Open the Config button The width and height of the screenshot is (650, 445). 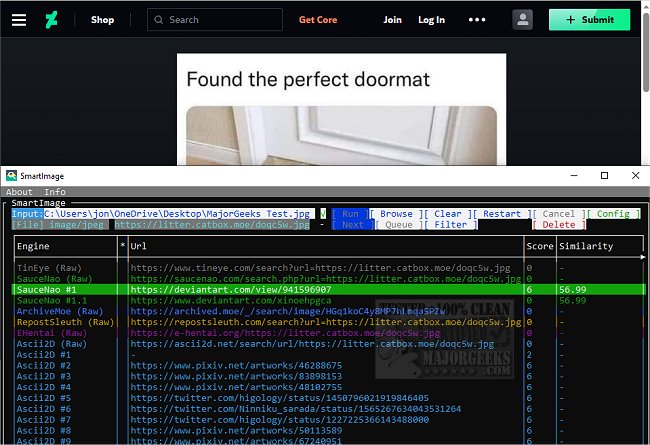click(x=614, y=214)
